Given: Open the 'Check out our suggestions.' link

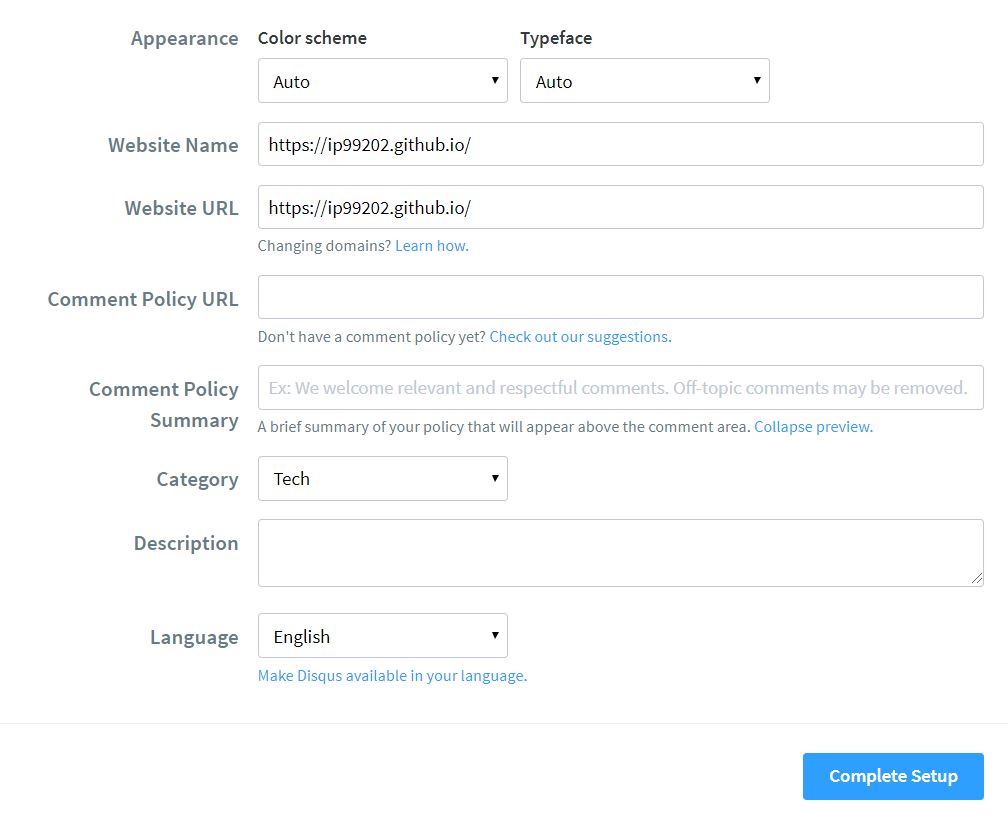Looking at the screenshot, I should tap(579, 336).
